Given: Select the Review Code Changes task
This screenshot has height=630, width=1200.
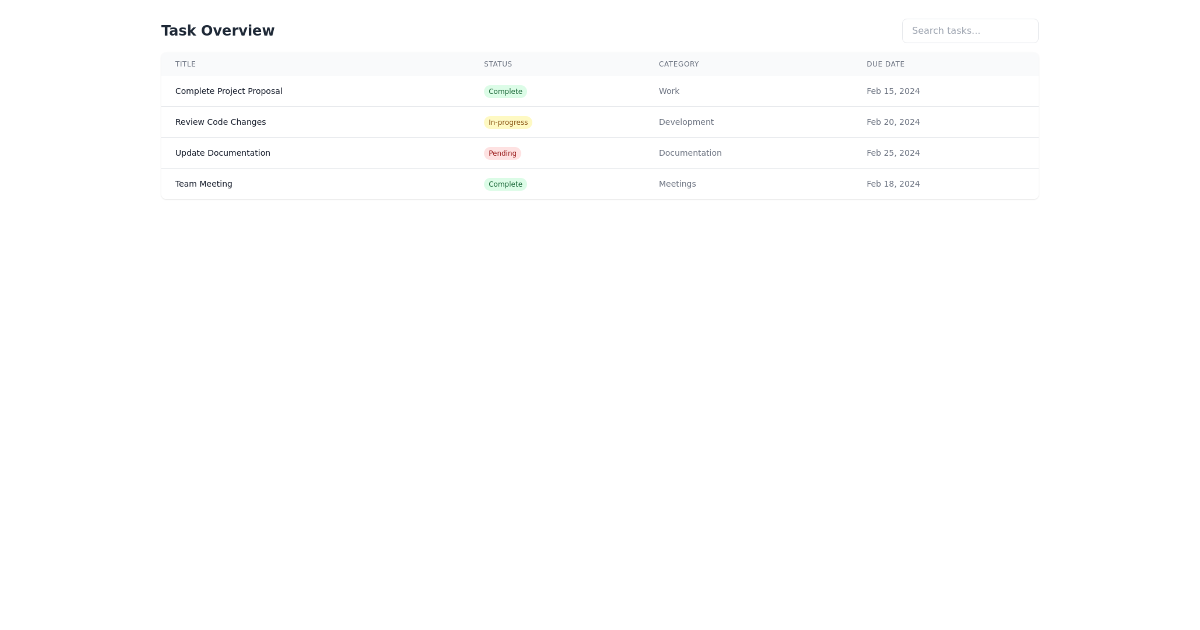Looking at the screenshot, I should [220, 122].
